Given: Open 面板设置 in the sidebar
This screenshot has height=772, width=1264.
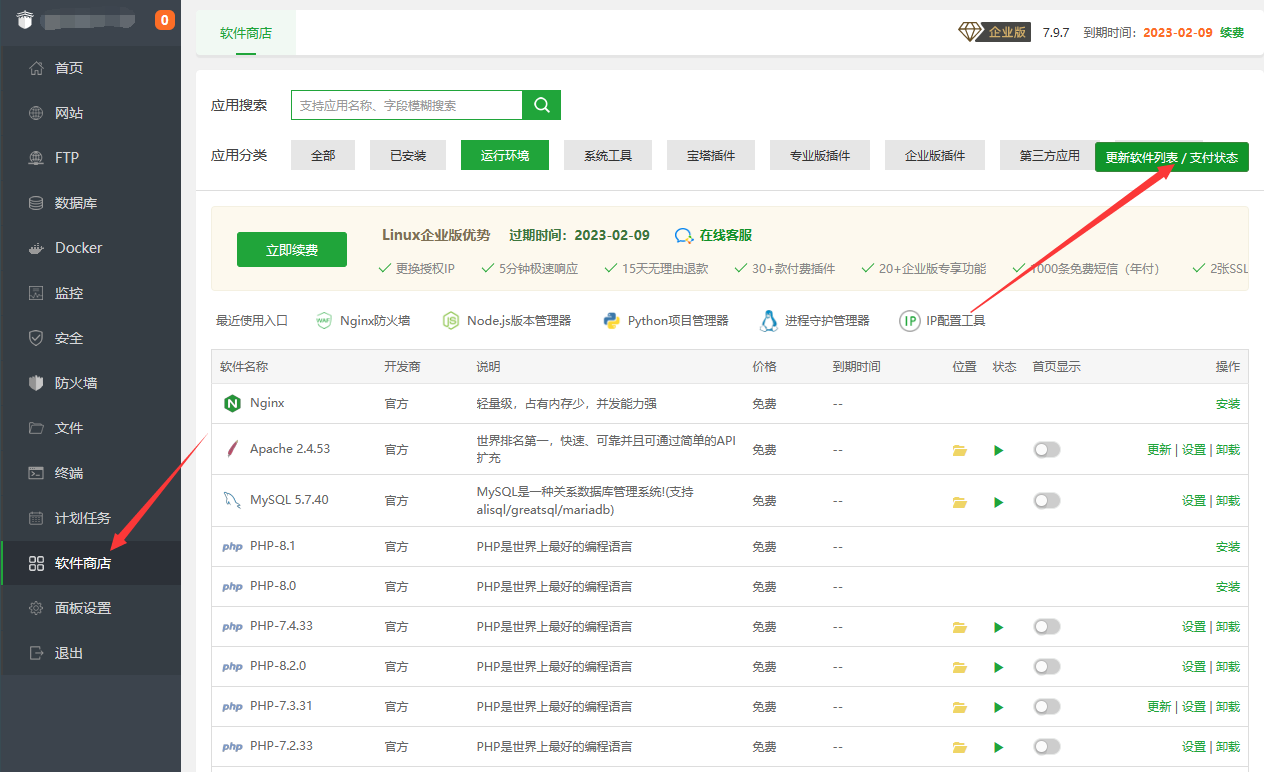Looking at the screenshot, I should [90, 608].
